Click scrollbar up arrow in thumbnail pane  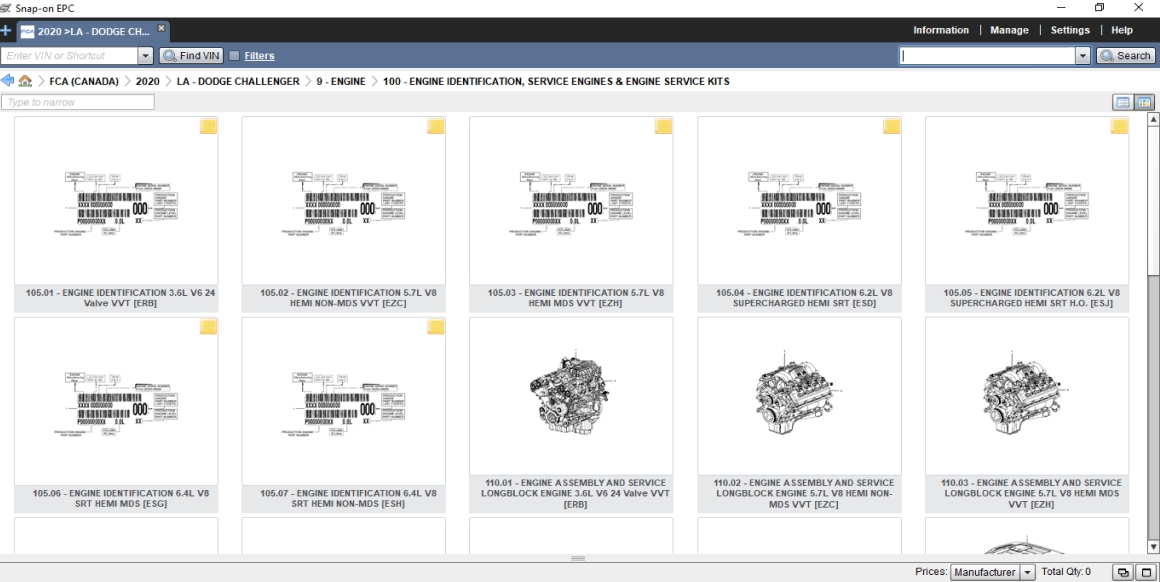click(1153, 118)
